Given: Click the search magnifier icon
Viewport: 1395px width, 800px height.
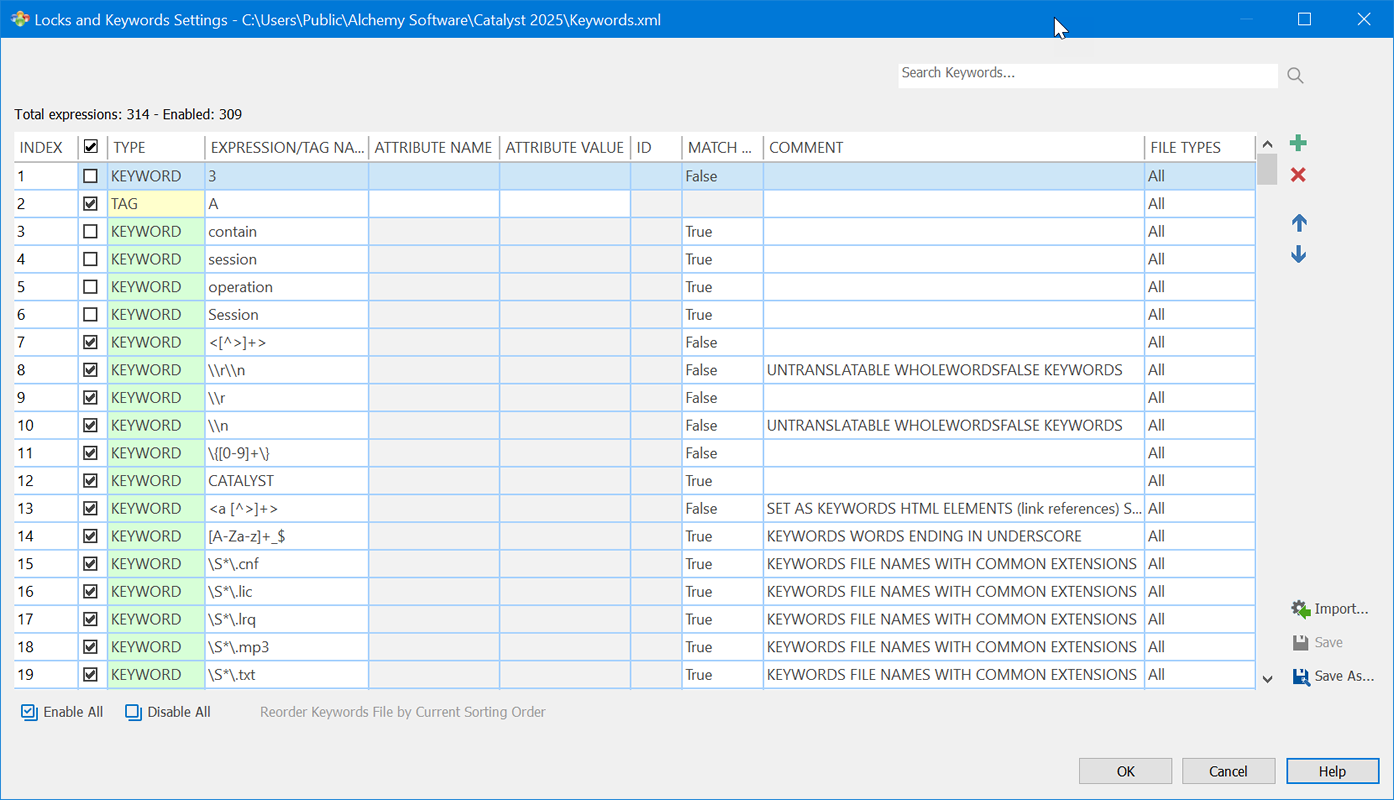Looking at the screenshot, I should [x=1295, y=76].
